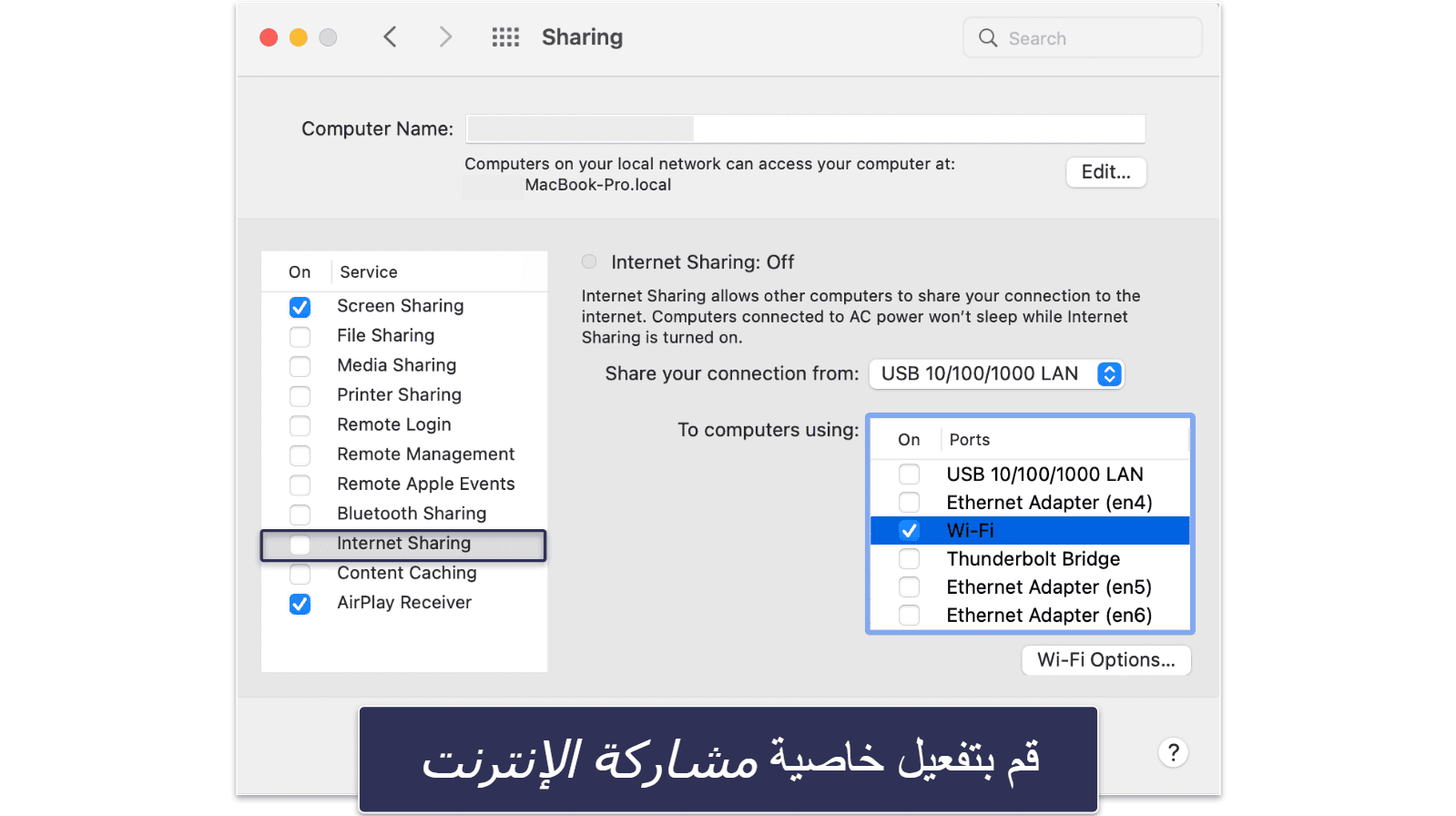The width and height of the screenshot is (1456, 816).
Task: Select the Ethernet Adapter (en4) port label
Action: pyautogui.click(x=1049, y=502)
